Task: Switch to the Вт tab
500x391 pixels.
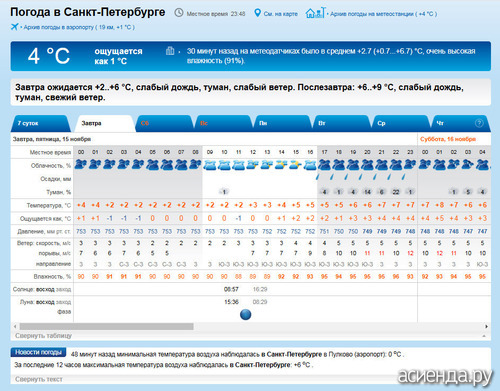Action: tap(341, 123)
